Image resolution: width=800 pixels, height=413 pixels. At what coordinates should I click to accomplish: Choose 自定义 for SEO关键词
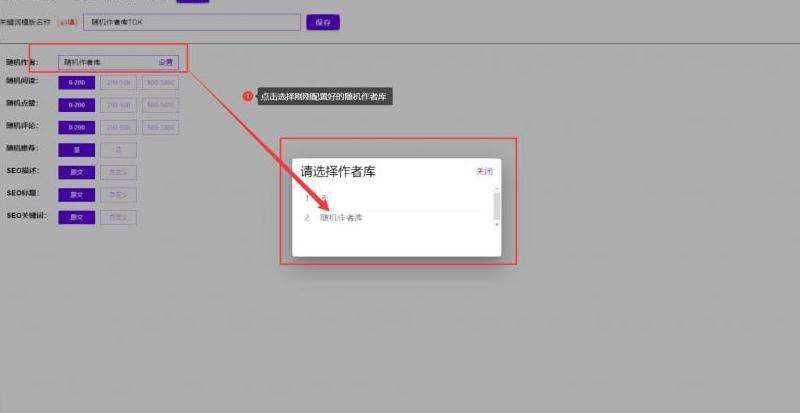(x=118, y=216)
